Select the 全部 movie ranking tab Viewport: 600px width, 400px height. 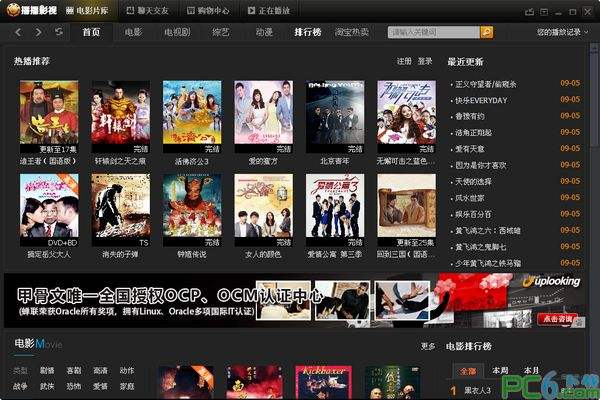(468, 371)
